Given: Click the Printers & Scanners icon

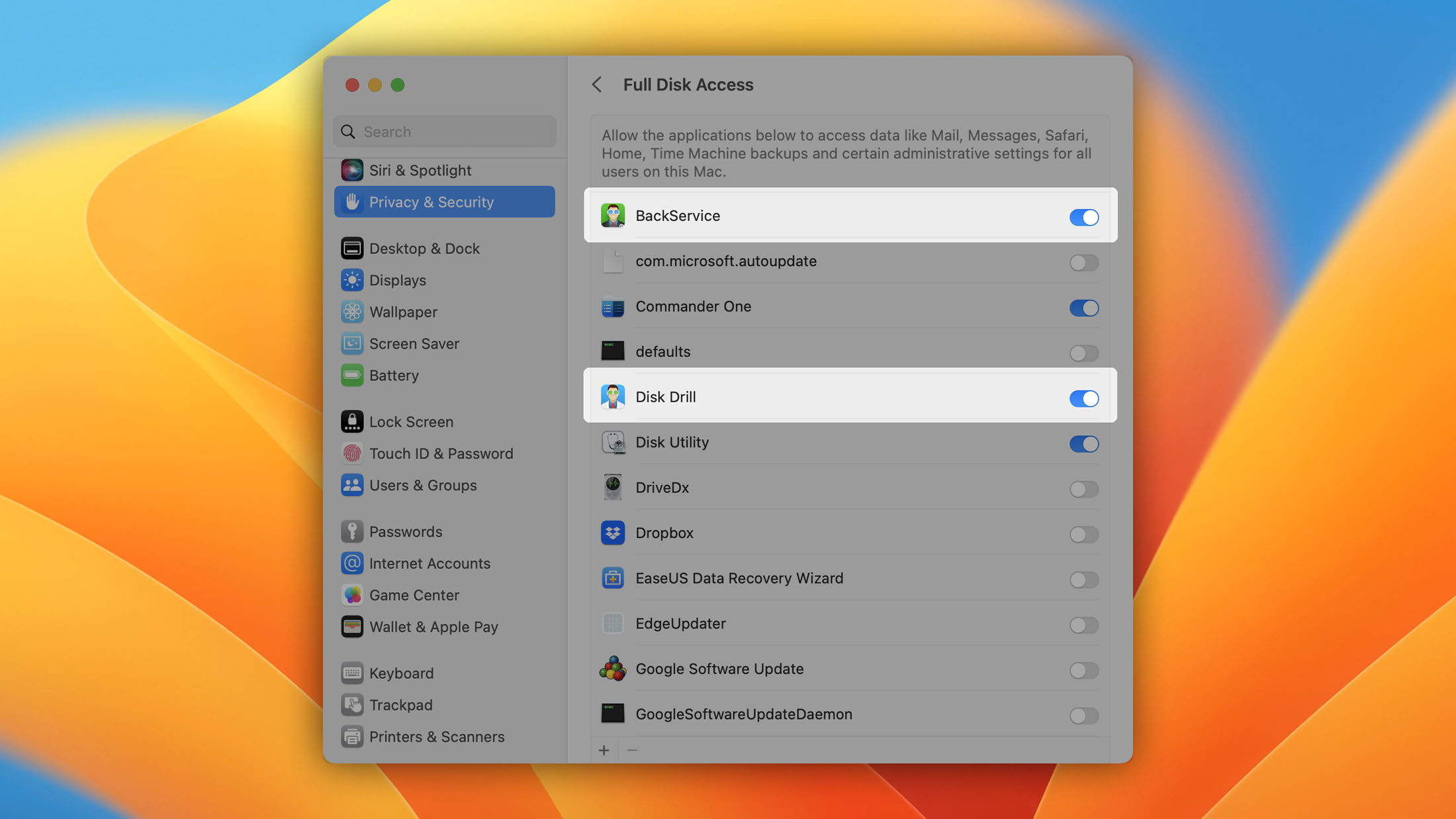Looking at the screenshot, I should [351, 736].
